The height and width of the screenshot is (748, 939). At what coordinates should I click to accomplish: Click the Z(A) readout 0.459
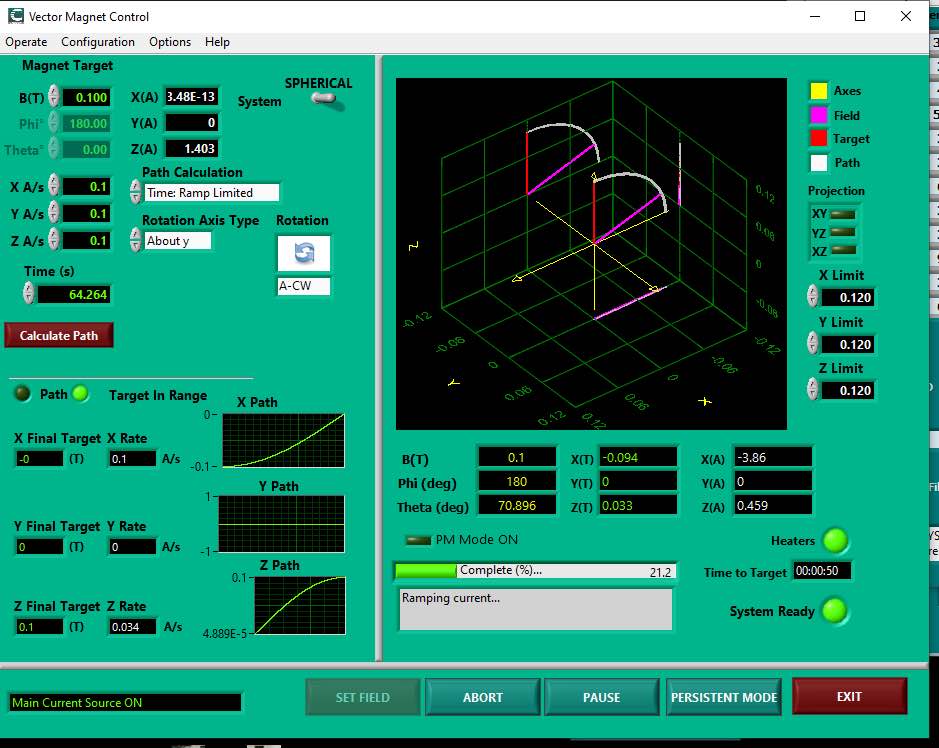[x=773, y=505]
